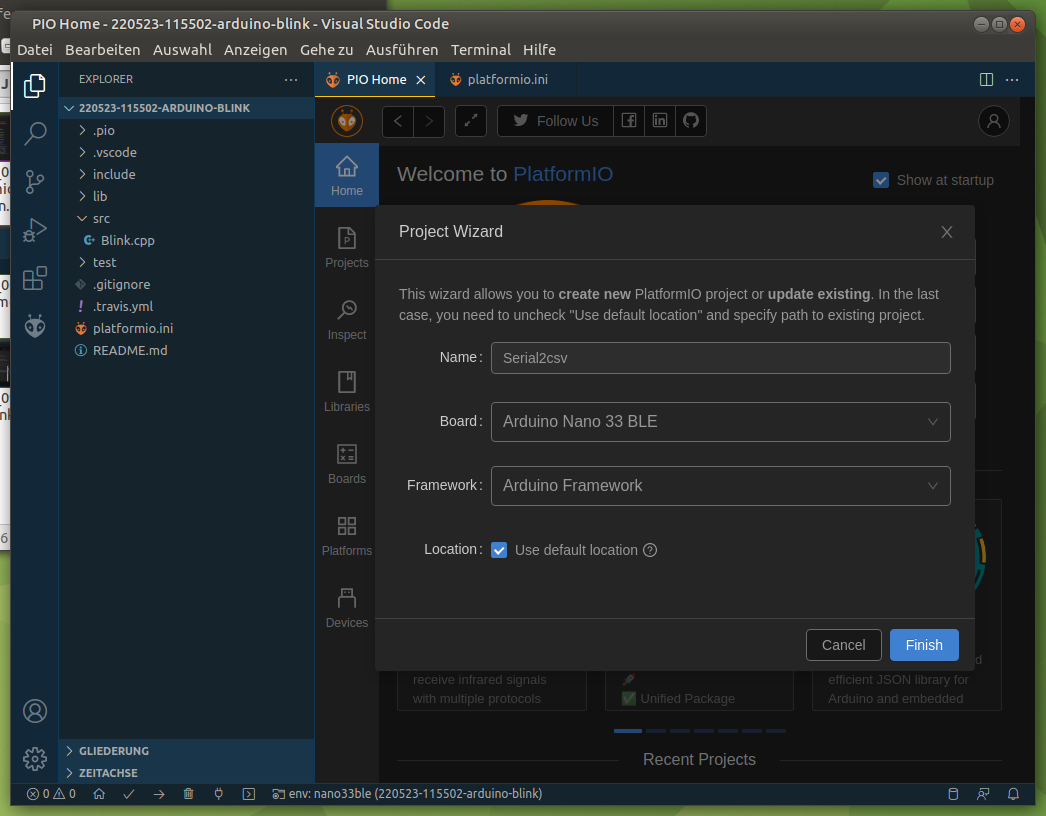Open the Terminal menu
Screen dimensions: 1046x816
point(480,50)
